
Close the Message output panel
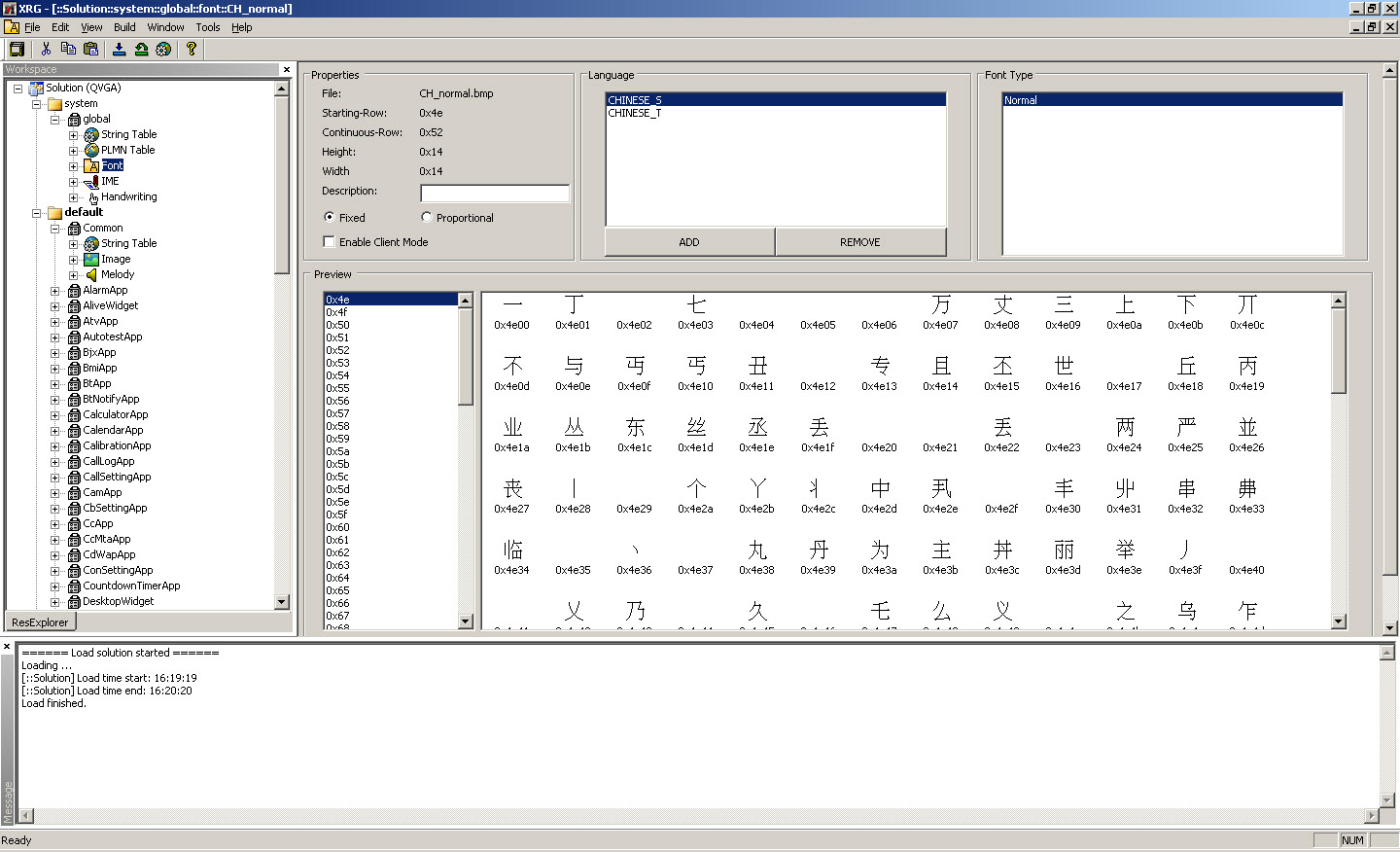tap(7, 646)
